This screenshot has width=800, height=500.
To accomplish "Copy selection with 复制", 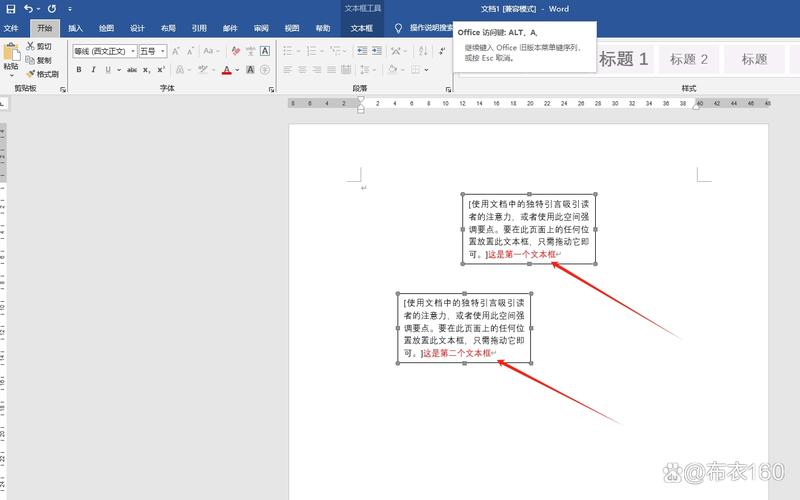I will (39, 60).
